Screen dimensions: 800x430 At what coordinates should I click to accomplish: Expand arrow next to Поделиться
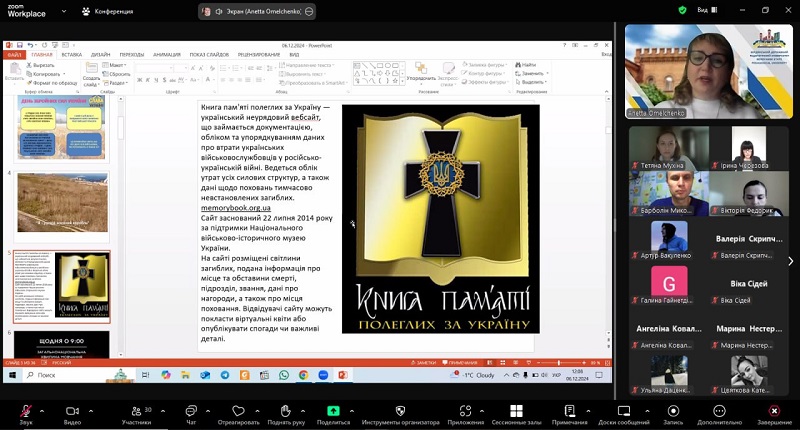[352, 411]
